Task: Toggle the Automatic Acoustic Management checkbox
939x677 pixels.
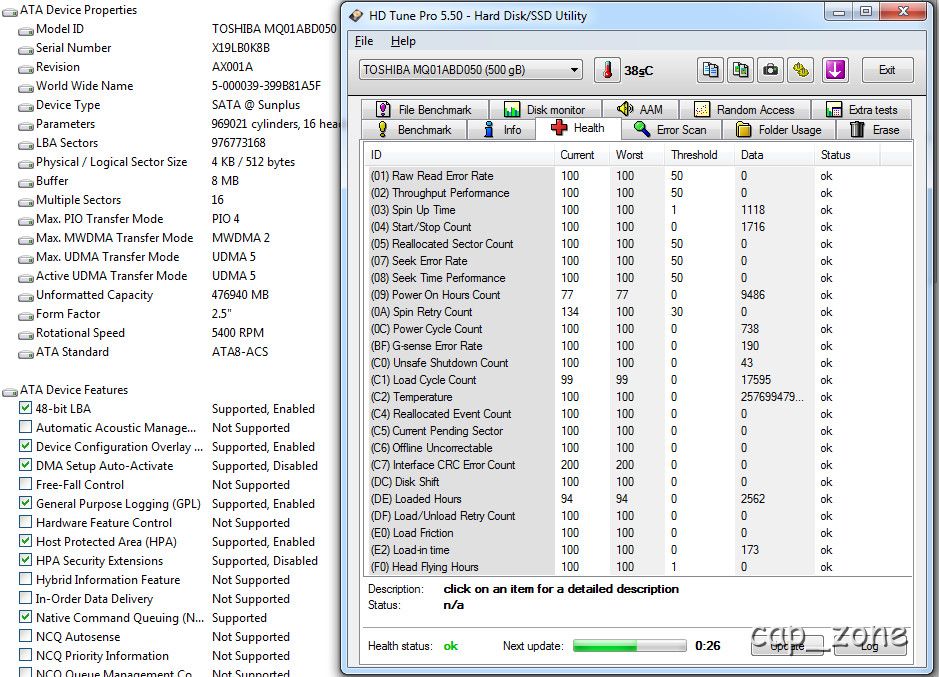Action: point(25,427)
